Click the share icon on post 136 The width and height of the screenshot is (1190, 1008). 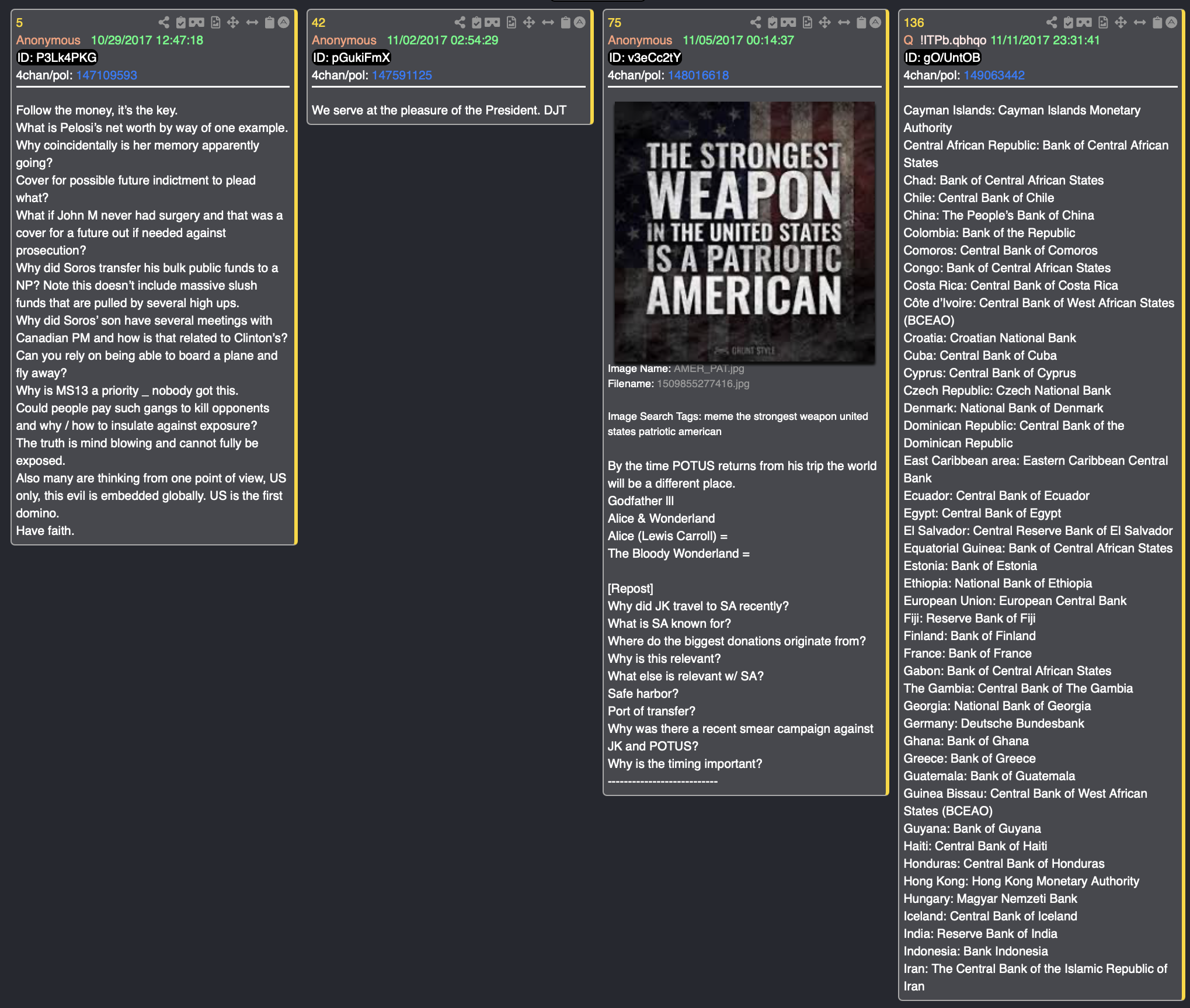[1052, 23]
